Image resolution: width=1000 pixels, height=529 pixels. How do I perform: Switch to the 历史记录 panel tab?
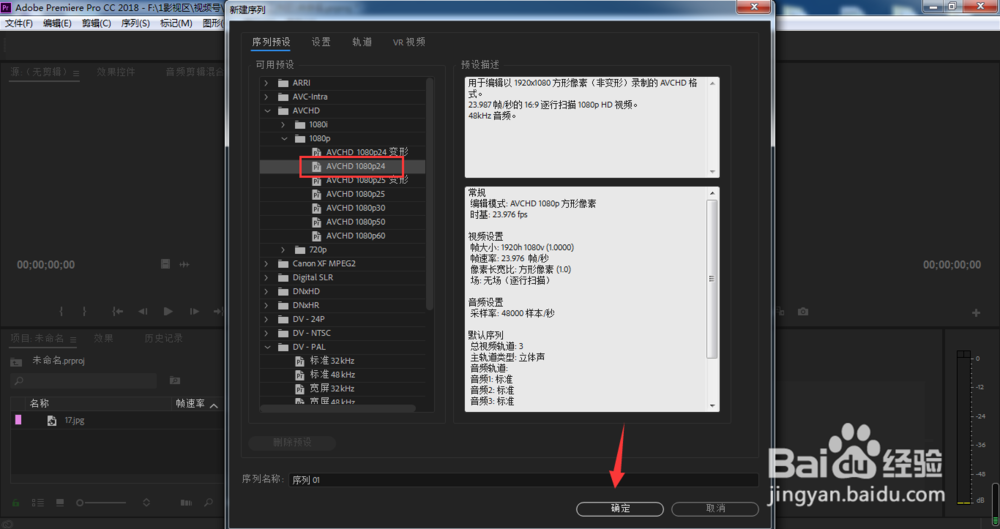click(x=163, y=338)
